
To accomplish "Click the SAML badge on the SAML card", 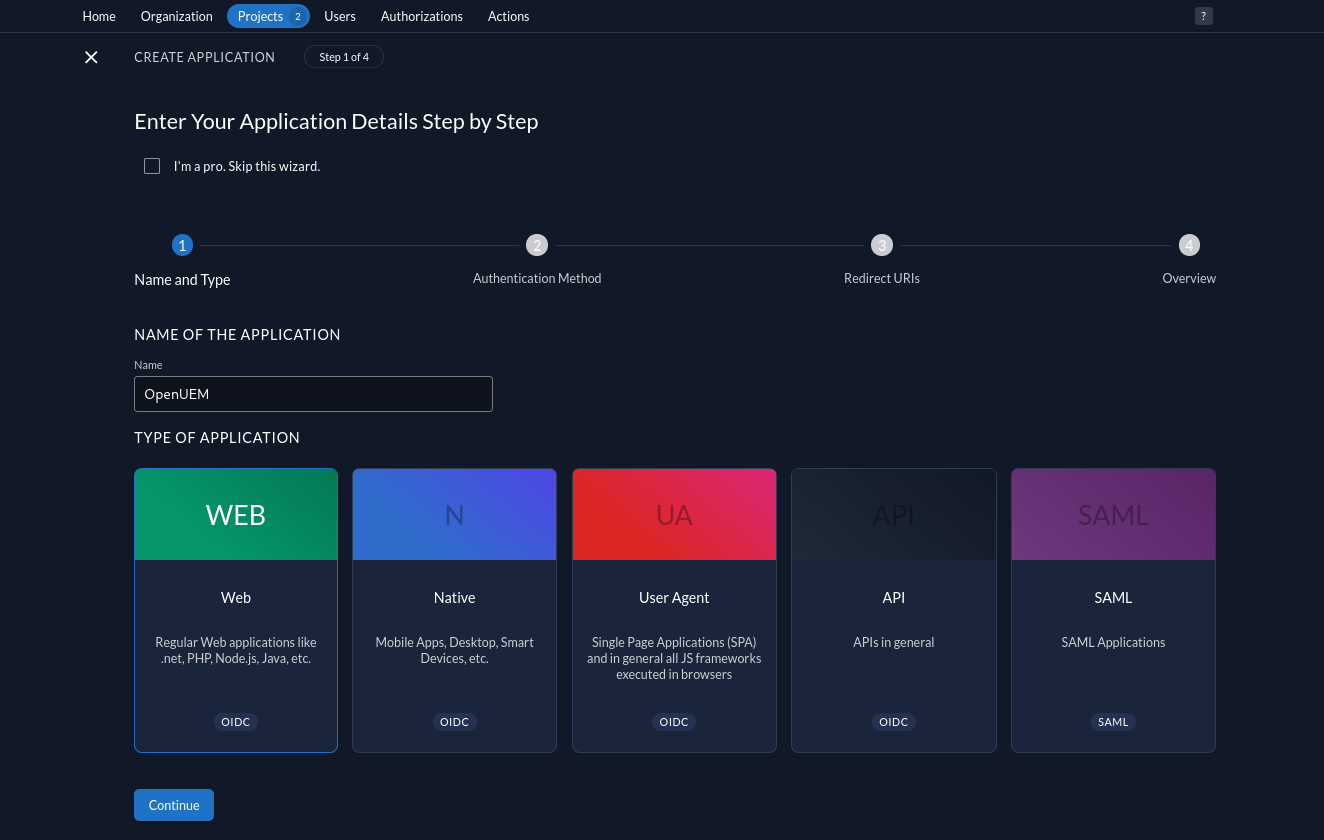I will (1113, 721).
